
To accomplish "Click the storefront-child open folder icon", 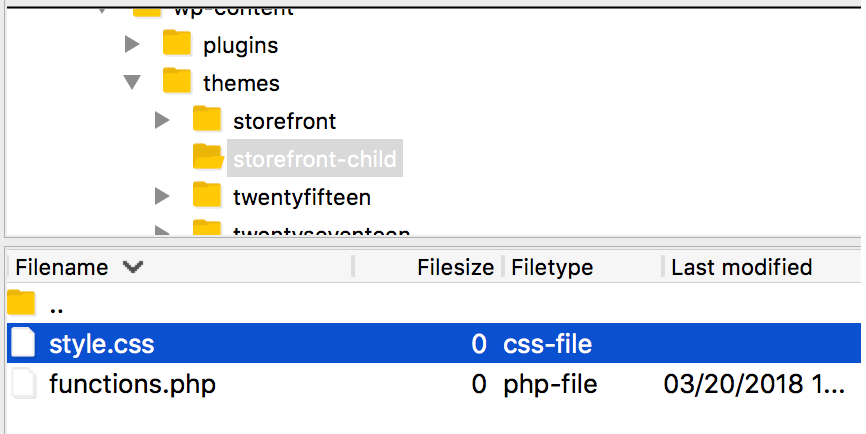I will (207, 157).
